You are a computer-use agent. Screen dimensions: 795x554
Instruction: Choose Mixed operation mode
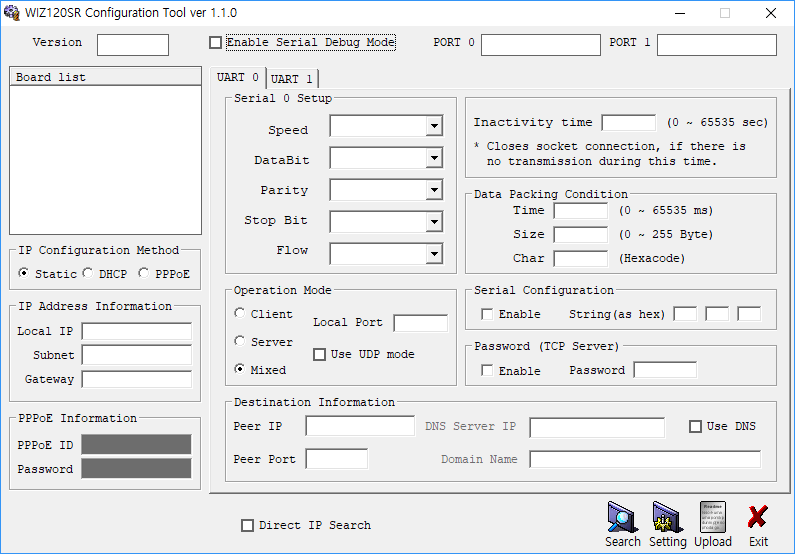(x=240, y=369)
